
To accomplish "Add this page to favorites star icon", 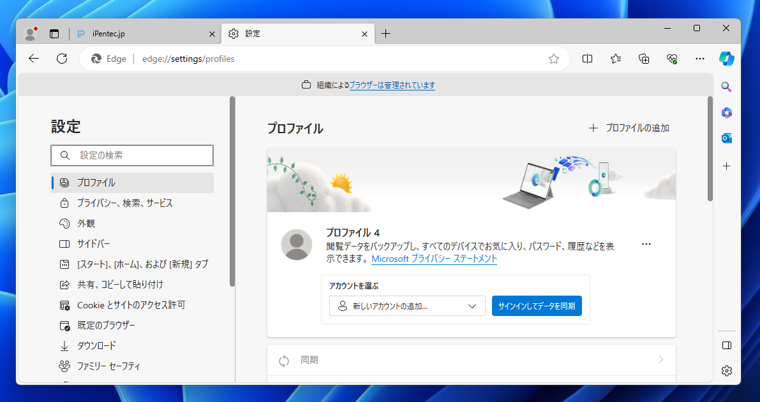I will click(554, 59).
